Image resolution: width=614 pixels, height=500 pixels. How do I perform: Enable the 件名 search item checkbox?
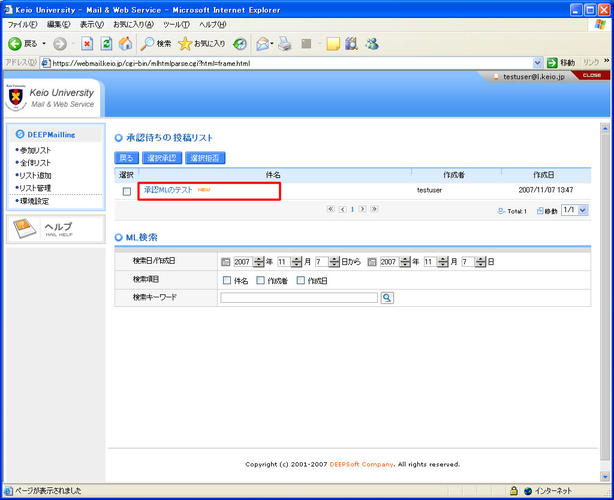tap(227, 280)
